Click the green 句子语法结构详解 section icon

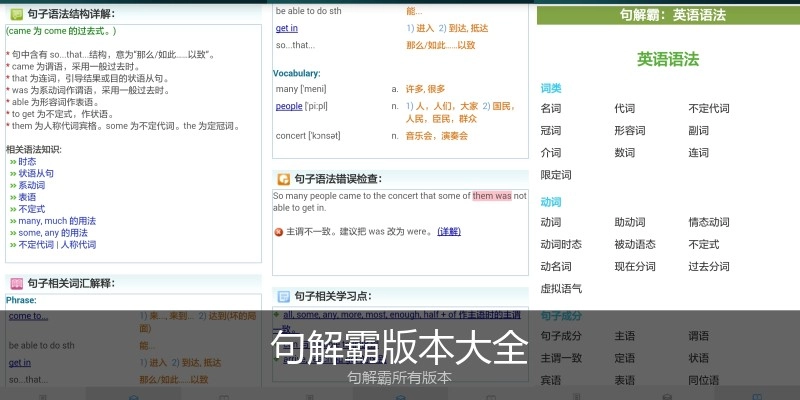click(x=17, y=14)
